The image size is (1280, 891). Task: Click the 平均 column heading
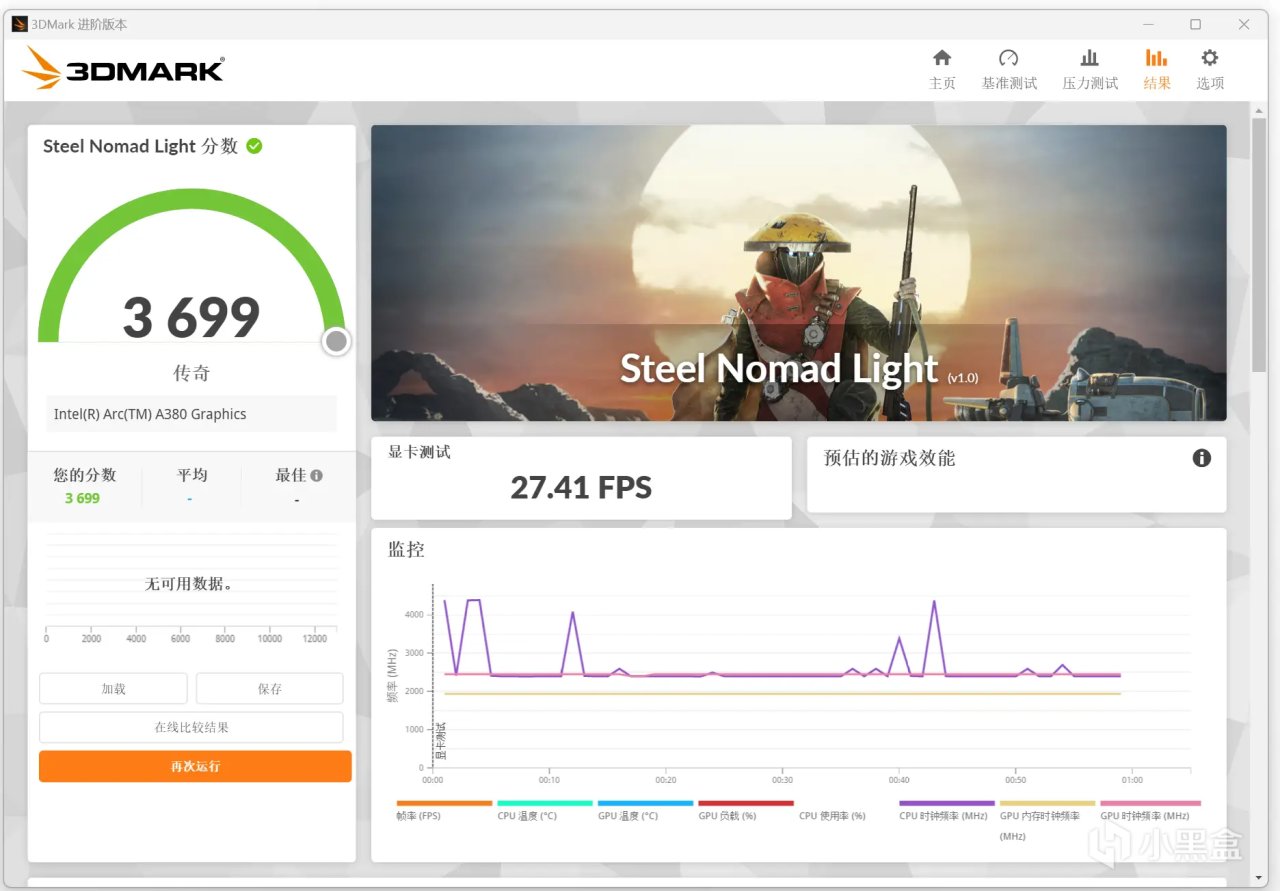[x=192, y=475]
